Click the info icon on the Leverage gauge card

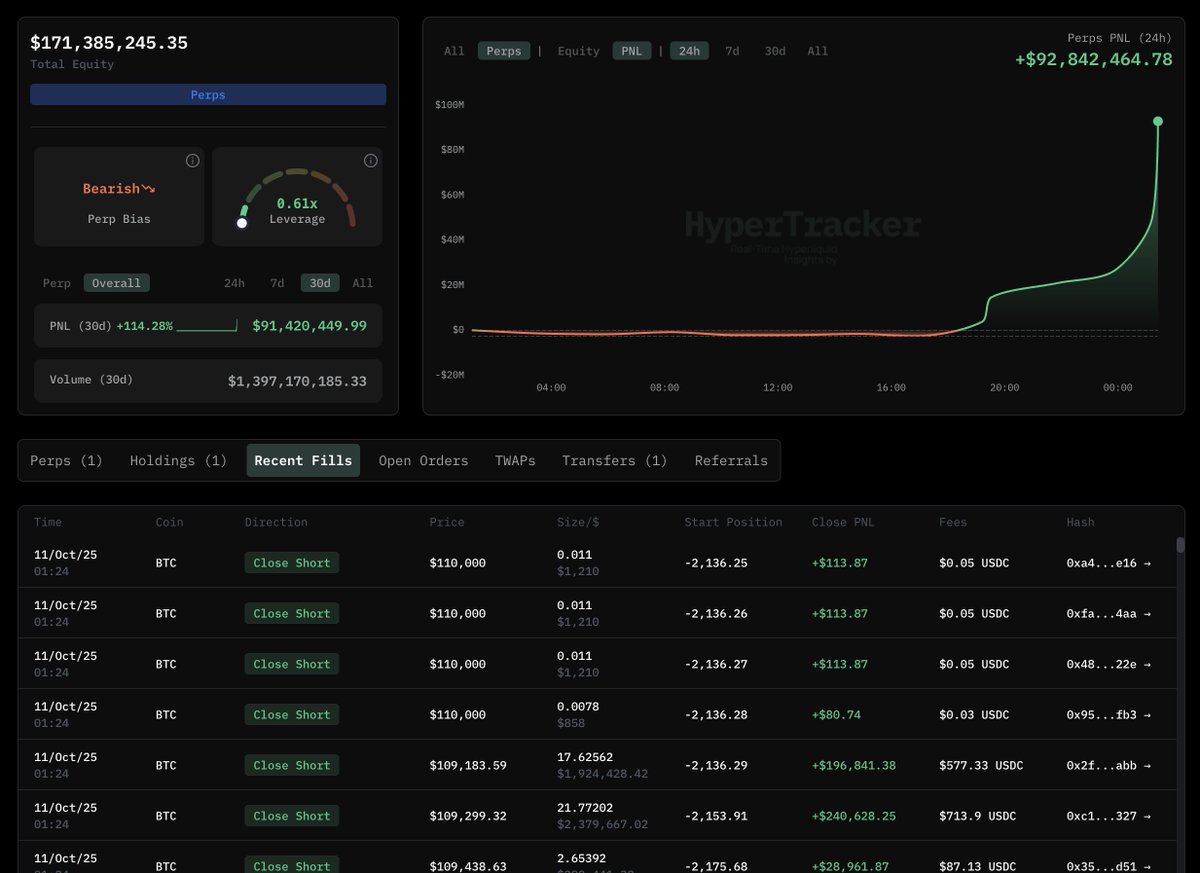coord(371,160)
